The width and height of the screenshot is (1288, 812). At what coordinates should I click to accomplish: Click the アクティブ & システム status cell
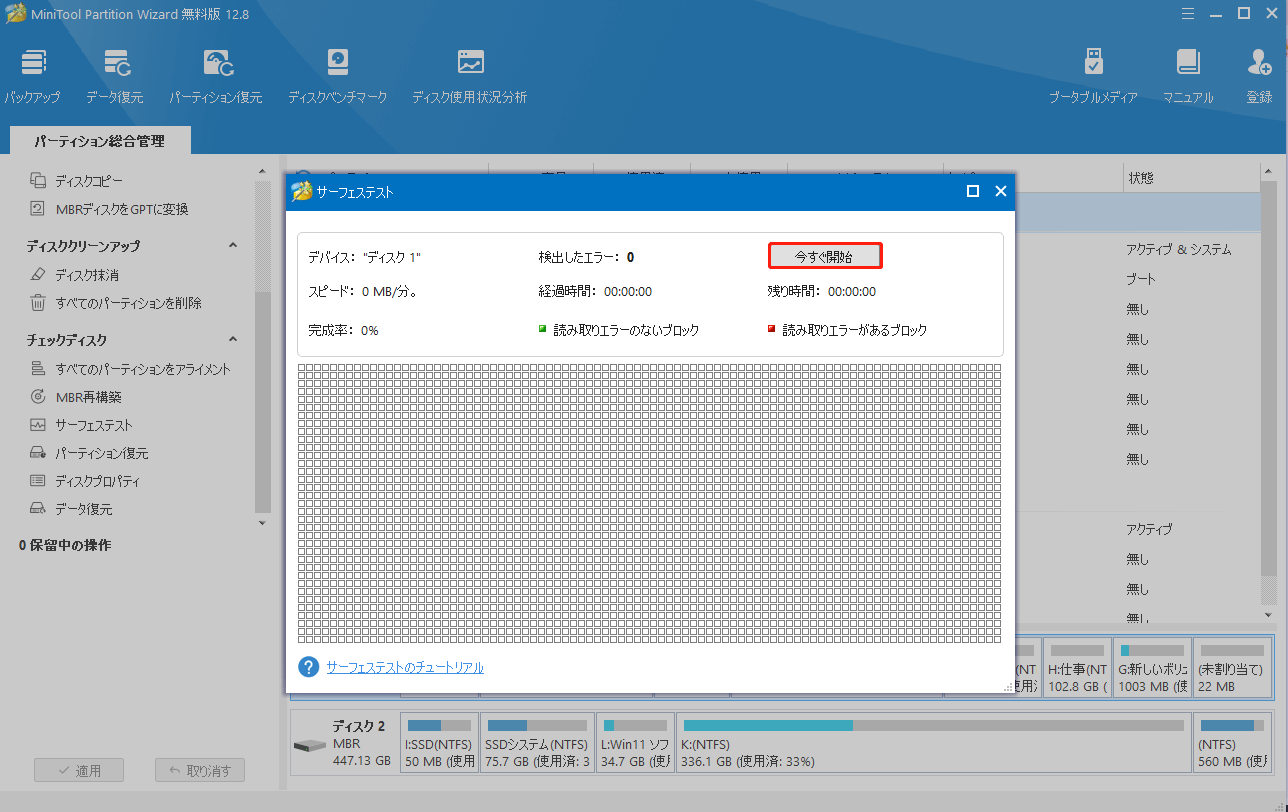(1178, 249)
